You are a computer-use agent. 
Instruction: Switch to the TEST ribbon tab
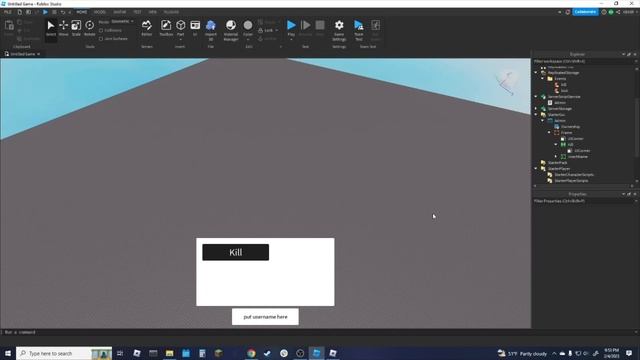(137, 12)
